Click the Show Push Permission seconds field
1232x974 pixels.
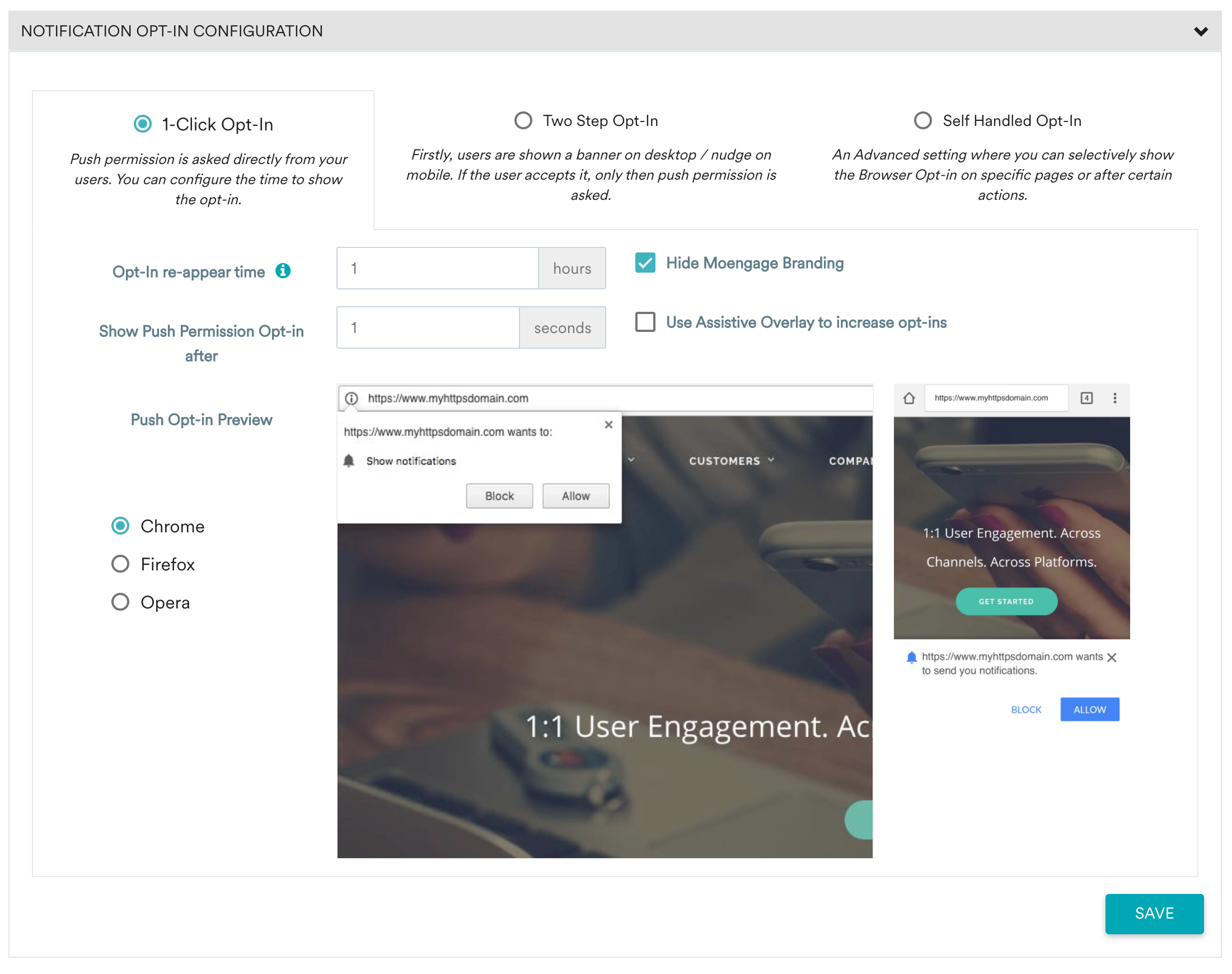428,328
